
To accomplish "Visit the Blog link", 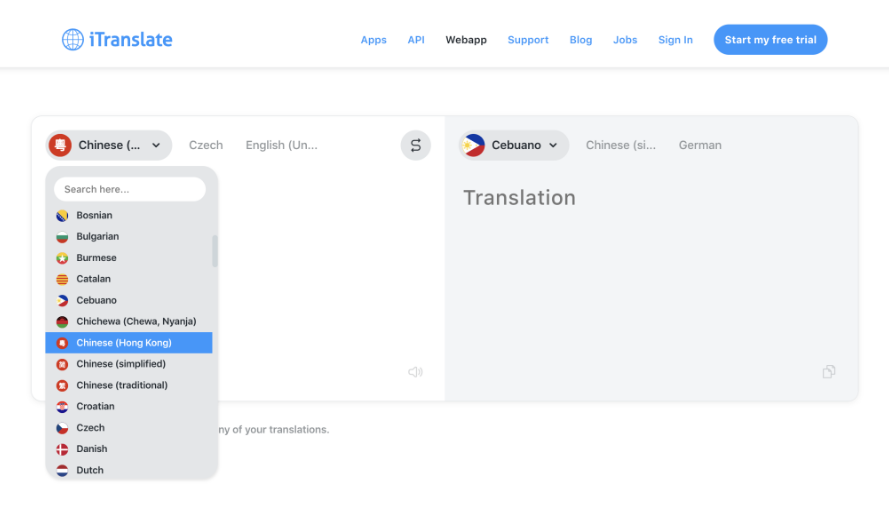I will [x=581, y=40].
